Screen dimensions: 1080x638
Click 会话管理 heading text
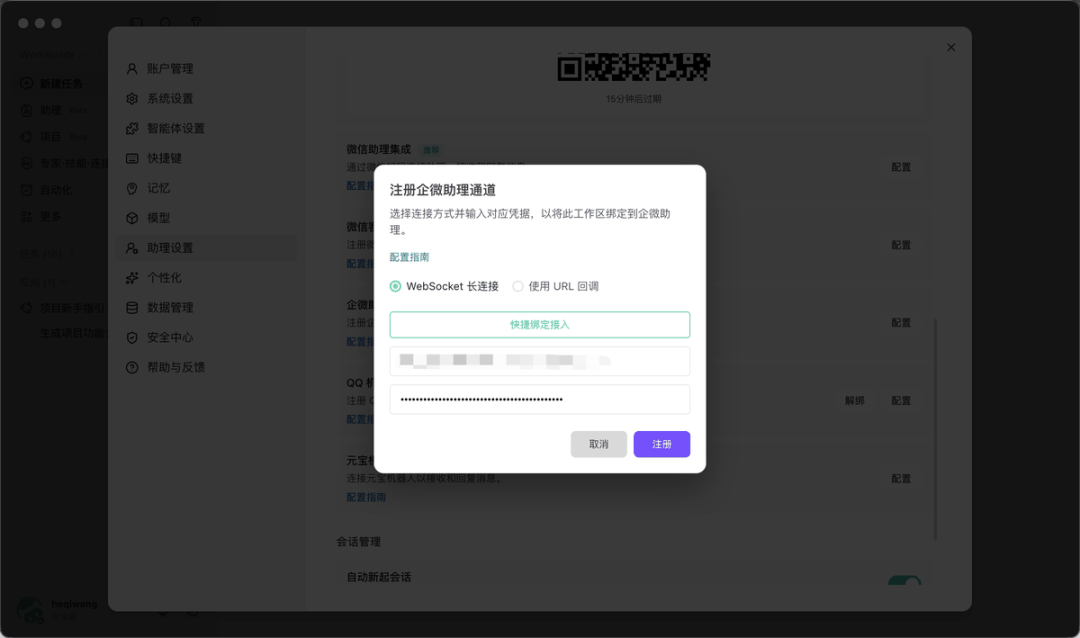coord(358,542)
